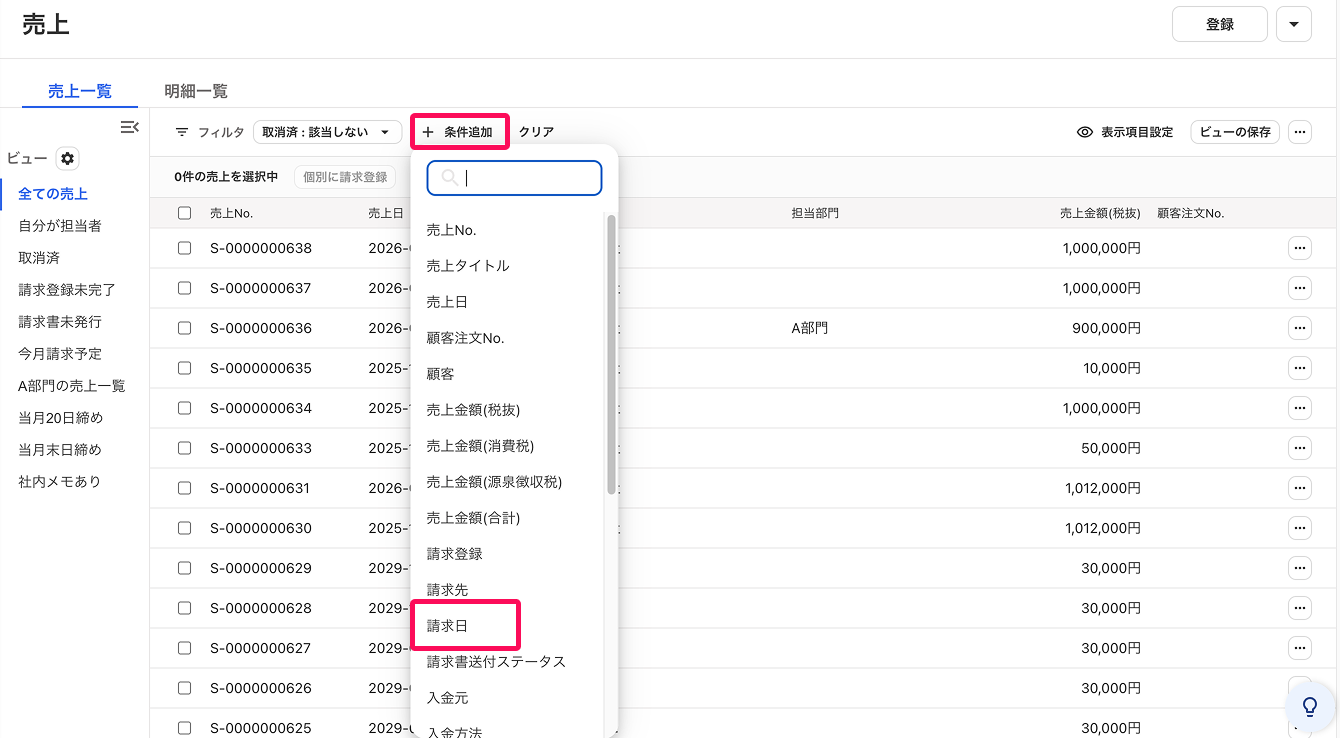Check the box for S-0000000636
The width and height of the screenshot is (1340, 738).
click(184, 328)
